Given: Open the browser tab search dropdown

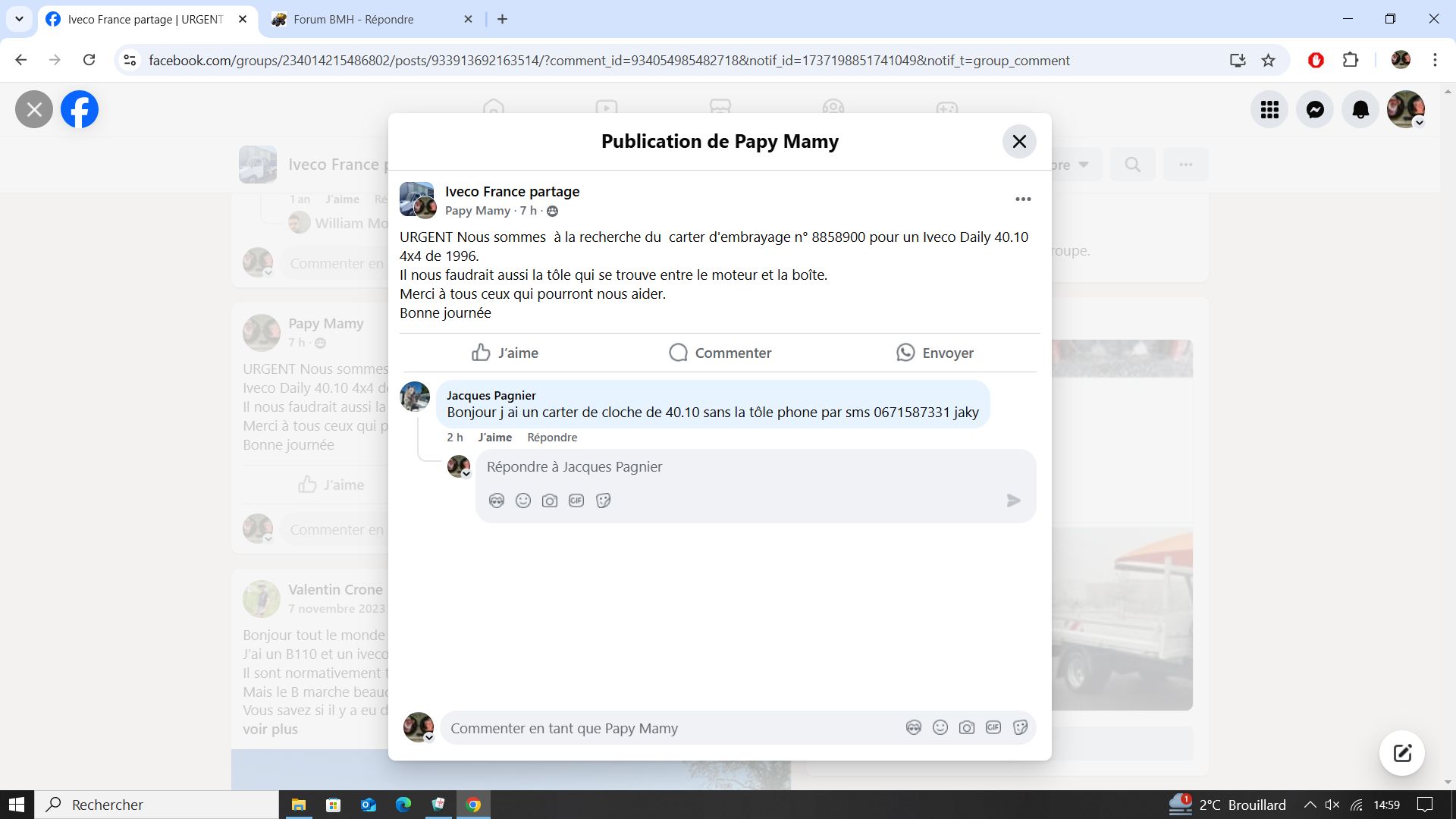Looking at the screenshot, I should [19, 19].
